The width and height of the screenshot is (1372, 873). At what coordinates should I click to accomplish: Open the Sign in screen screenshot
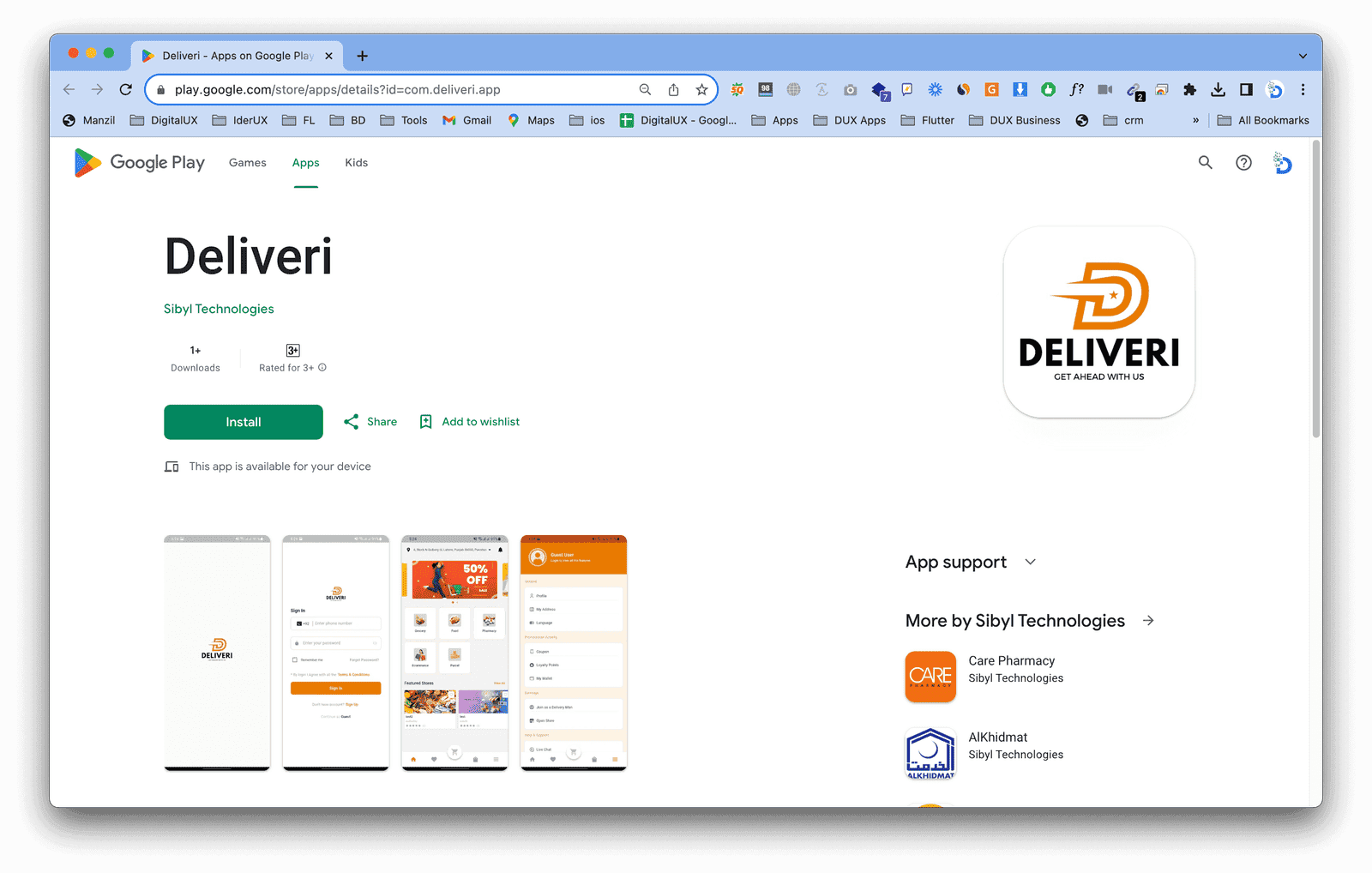pos(336,653)
